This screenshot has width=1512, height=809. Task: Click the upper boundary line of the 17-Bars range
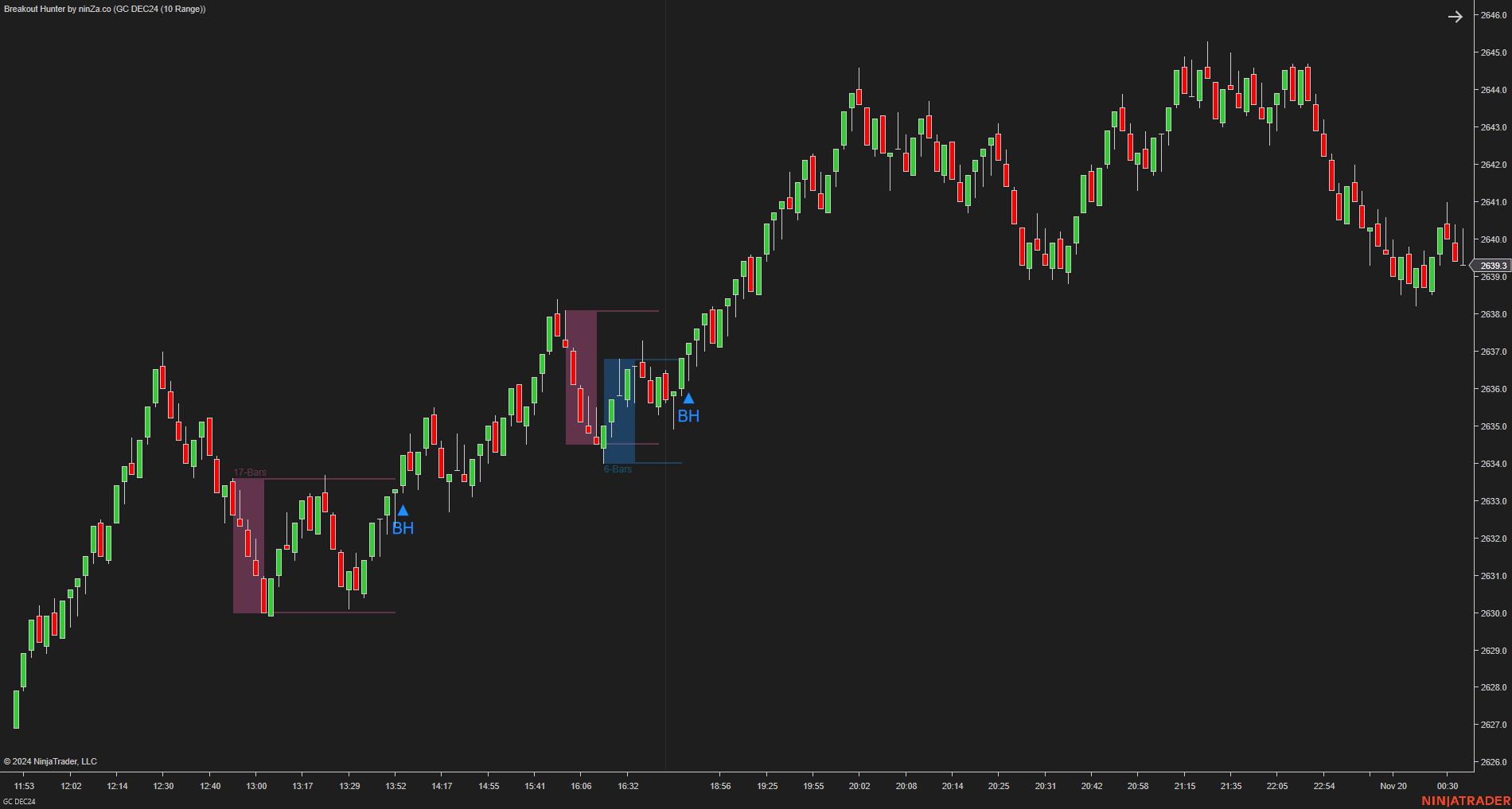point(334,478)
